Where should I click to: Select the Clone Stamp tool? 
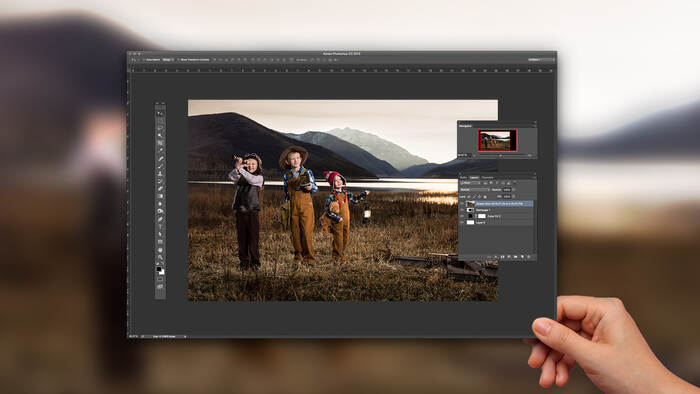click(x=160, y=174)
